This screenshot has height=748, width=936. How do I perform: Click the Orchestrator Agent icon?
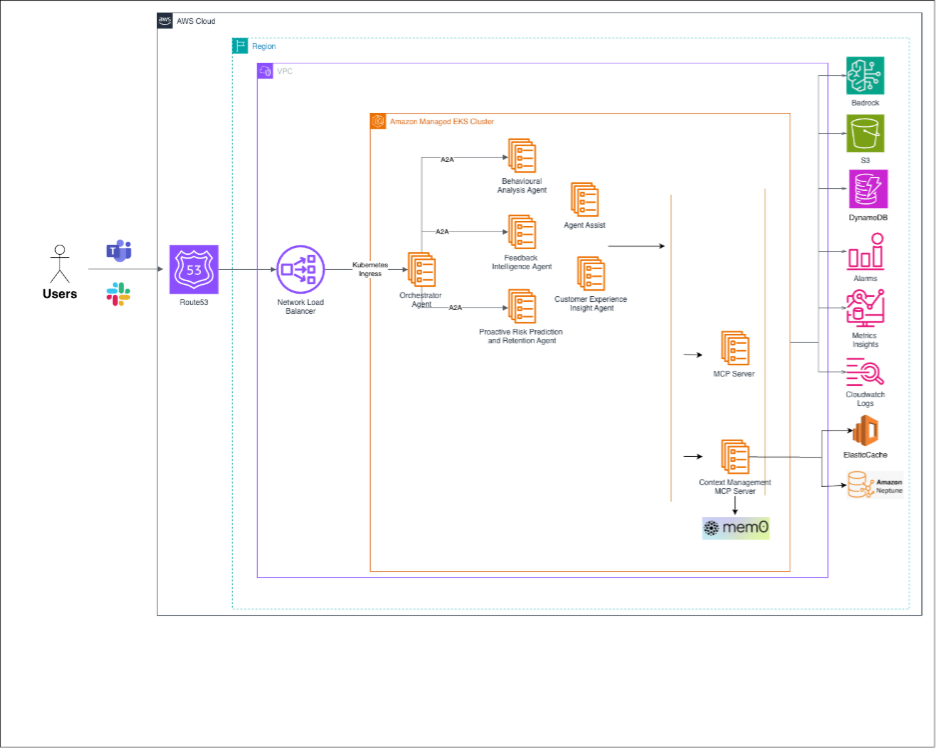pyautogui.click(x=421, y=270)
